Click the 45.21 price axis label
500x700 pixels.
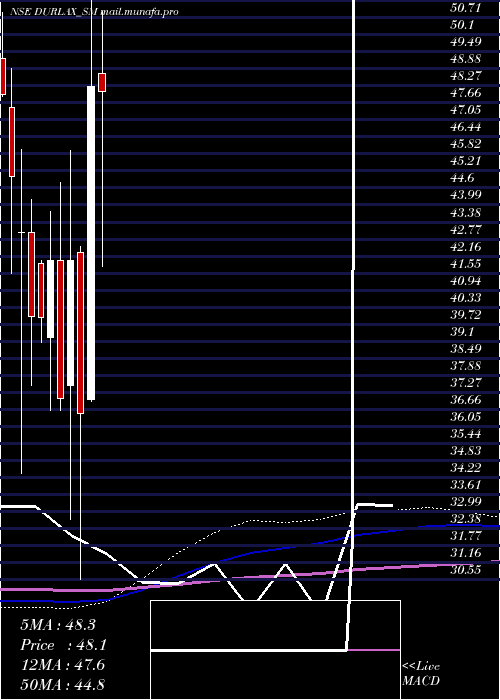tap(465, 161)
